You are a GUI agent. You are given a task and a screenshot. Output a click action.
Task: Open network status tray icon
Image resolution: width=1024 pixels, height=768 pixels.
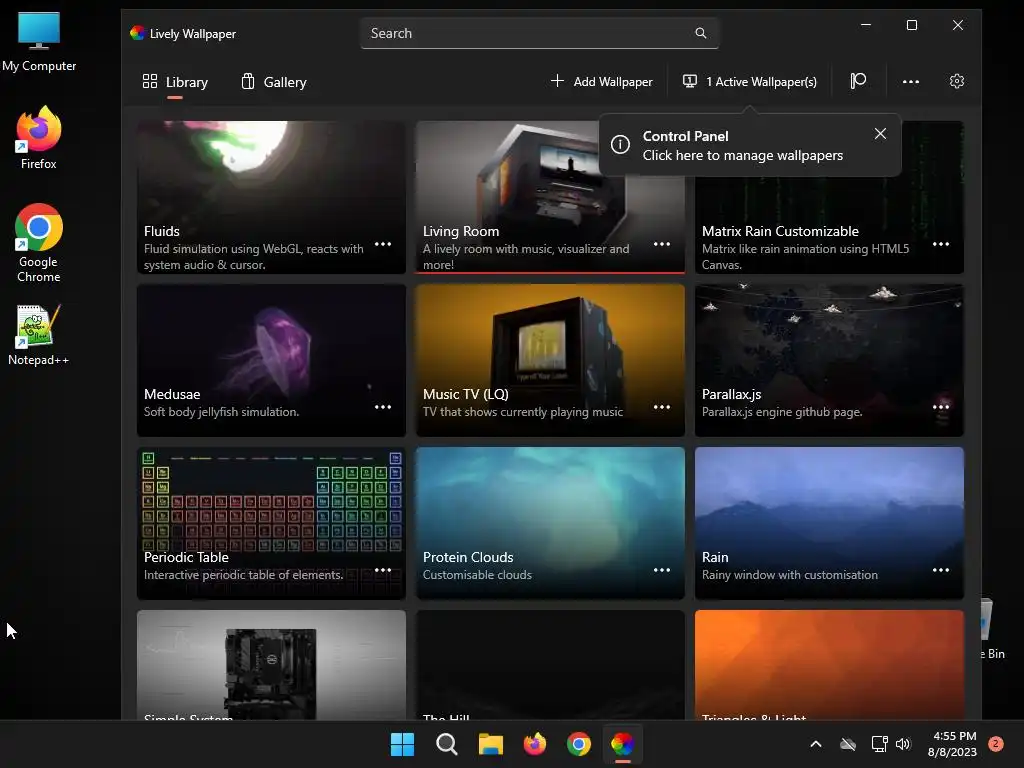pos(880,744)
